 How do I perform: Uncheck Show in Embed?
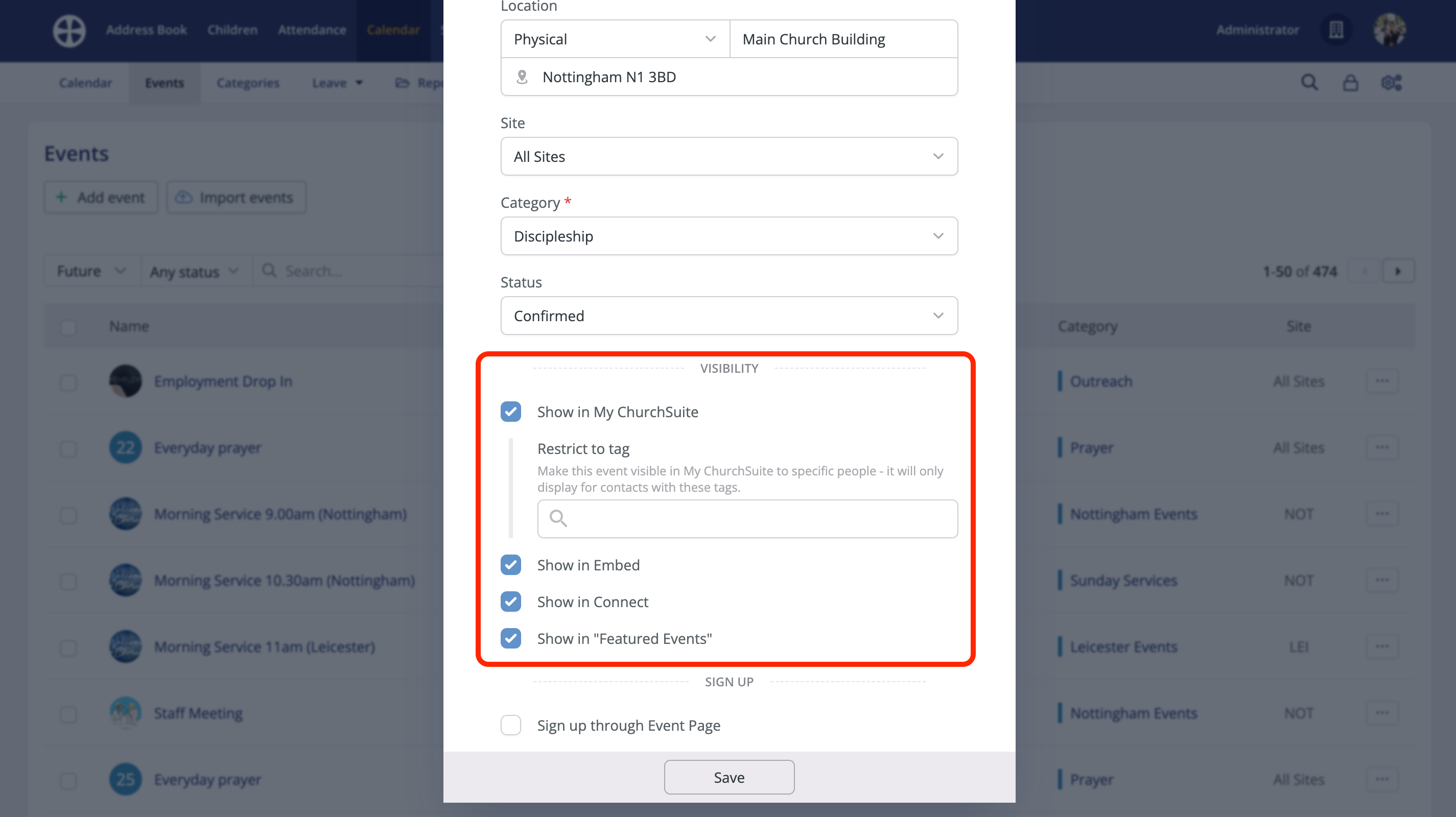[510, 564]
